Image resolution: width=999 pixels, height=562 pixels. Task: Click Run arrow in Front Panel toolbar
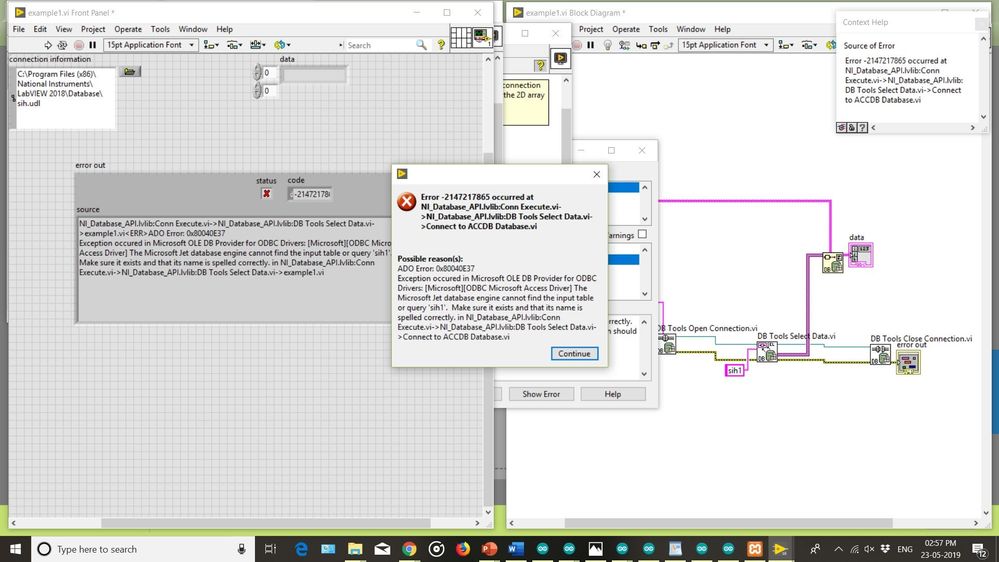[x=45, y=45]
